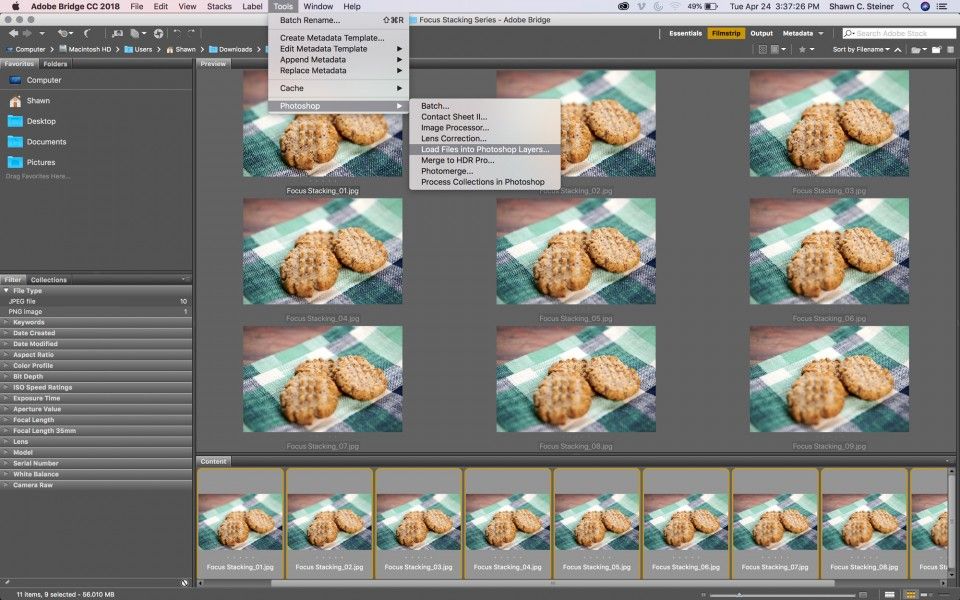Viewport: 960px width, 600px height.
Task: Navigate to Macintosh HD in path bar
Action: [x=86, y=50]
